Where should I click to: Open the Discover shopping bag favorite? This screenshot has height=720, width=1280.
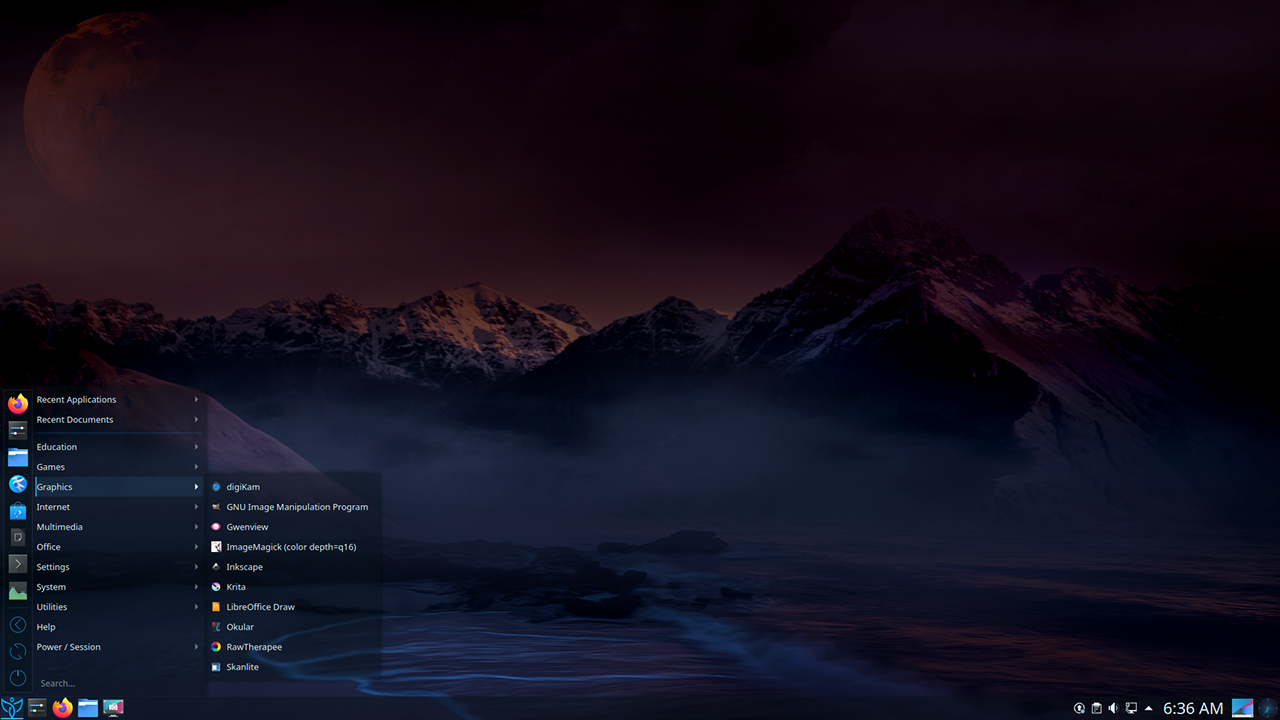tap(17, 511)
